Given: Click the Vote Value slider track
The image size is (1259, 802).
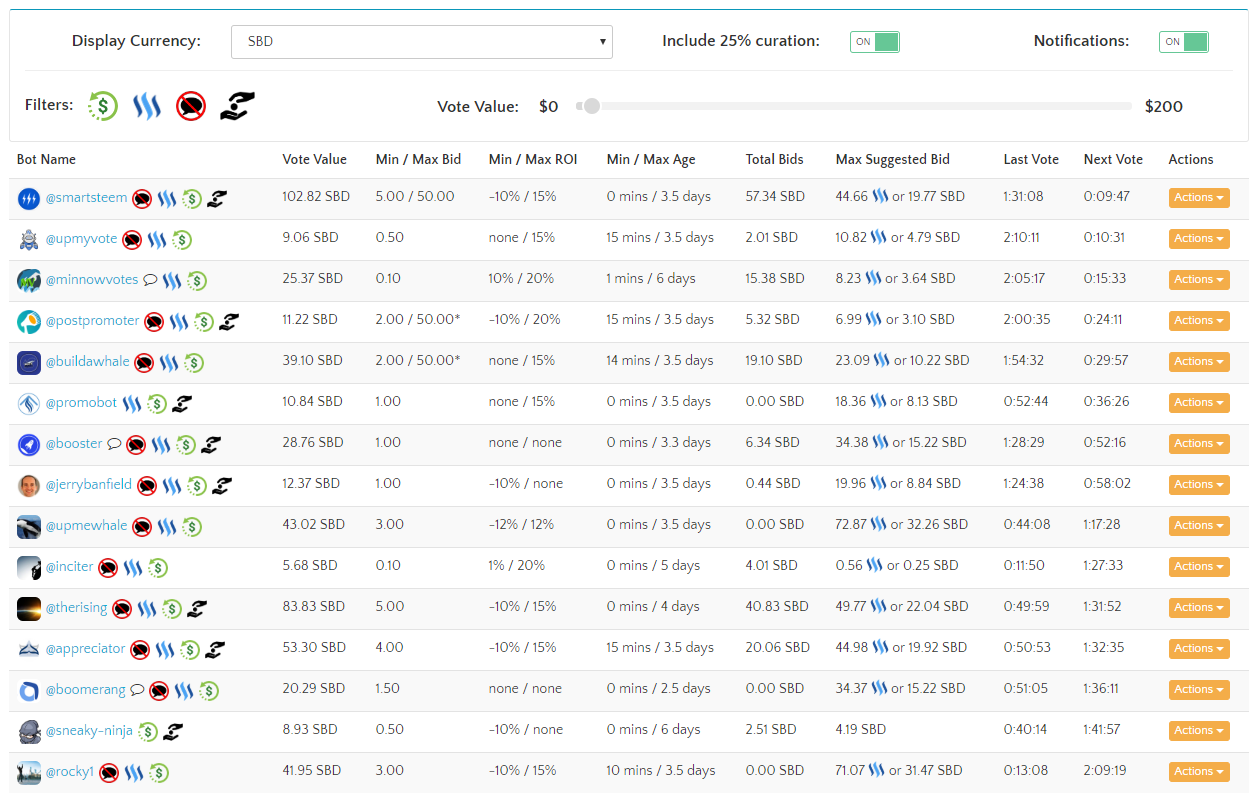Looking at the screenshot, I should [855, 106].
